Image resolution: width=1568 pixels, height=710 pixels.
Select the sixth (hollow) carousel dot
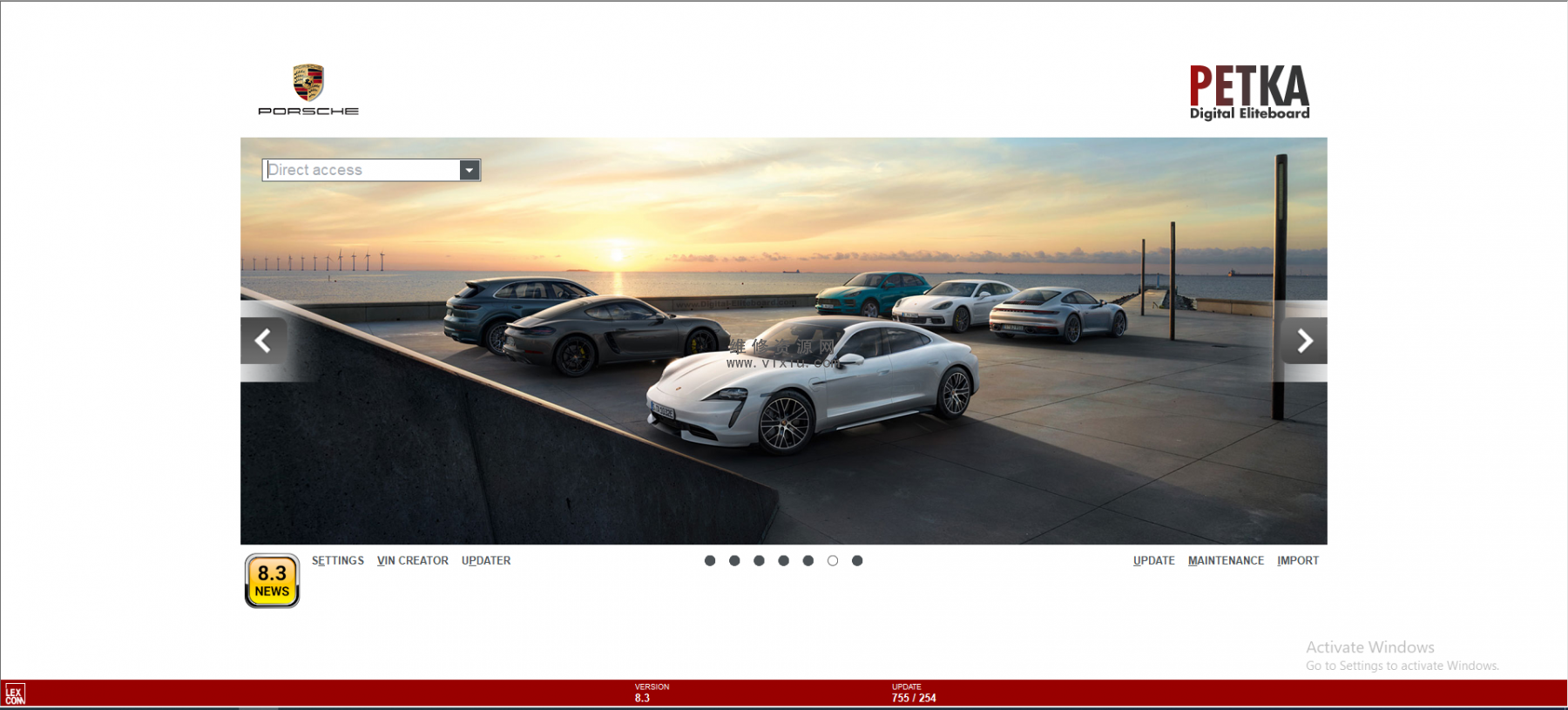pos(833,561)
